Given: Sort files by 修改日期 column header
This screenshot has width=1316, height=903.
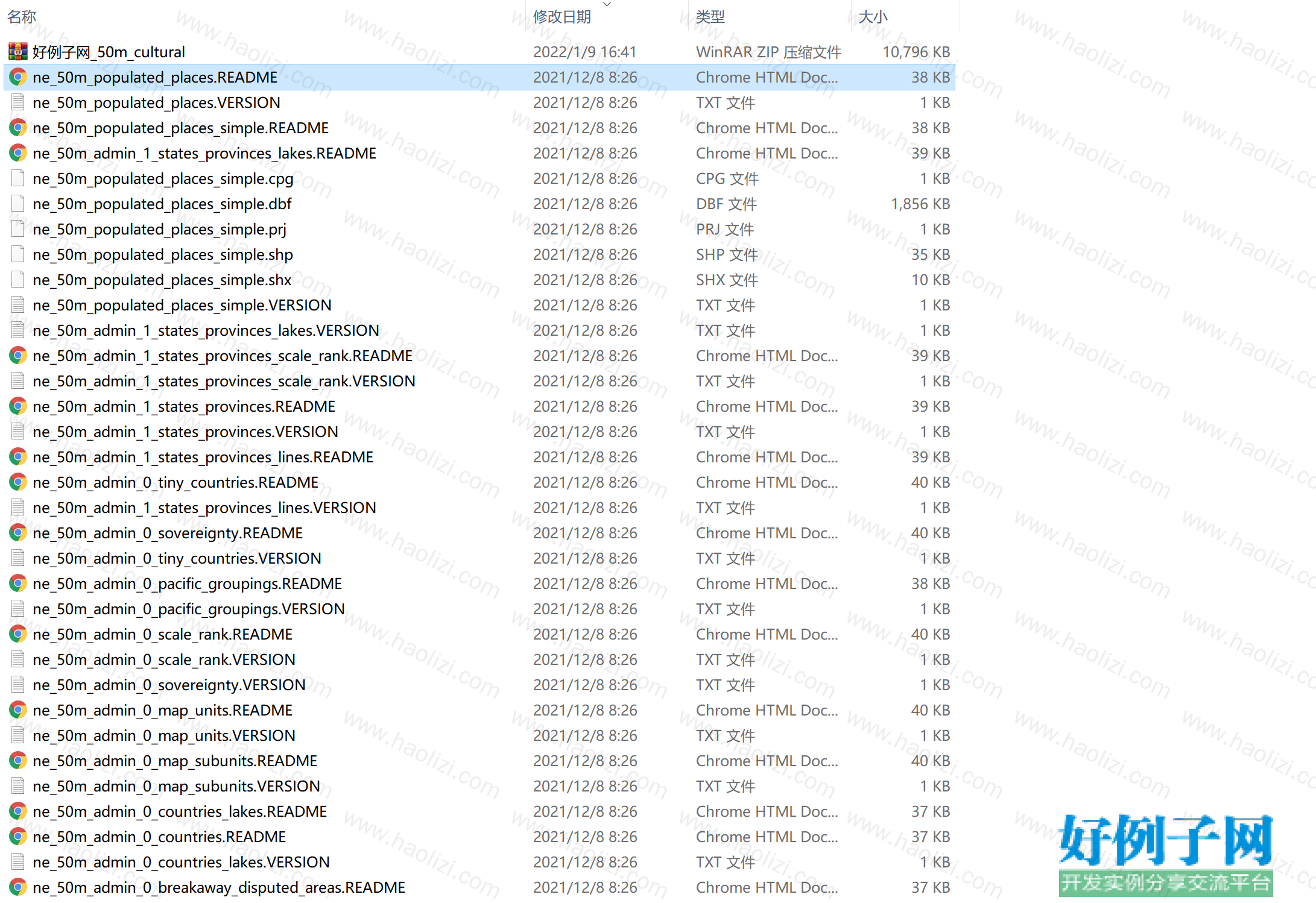Looking at the screenshot, I should coord(562,17).
